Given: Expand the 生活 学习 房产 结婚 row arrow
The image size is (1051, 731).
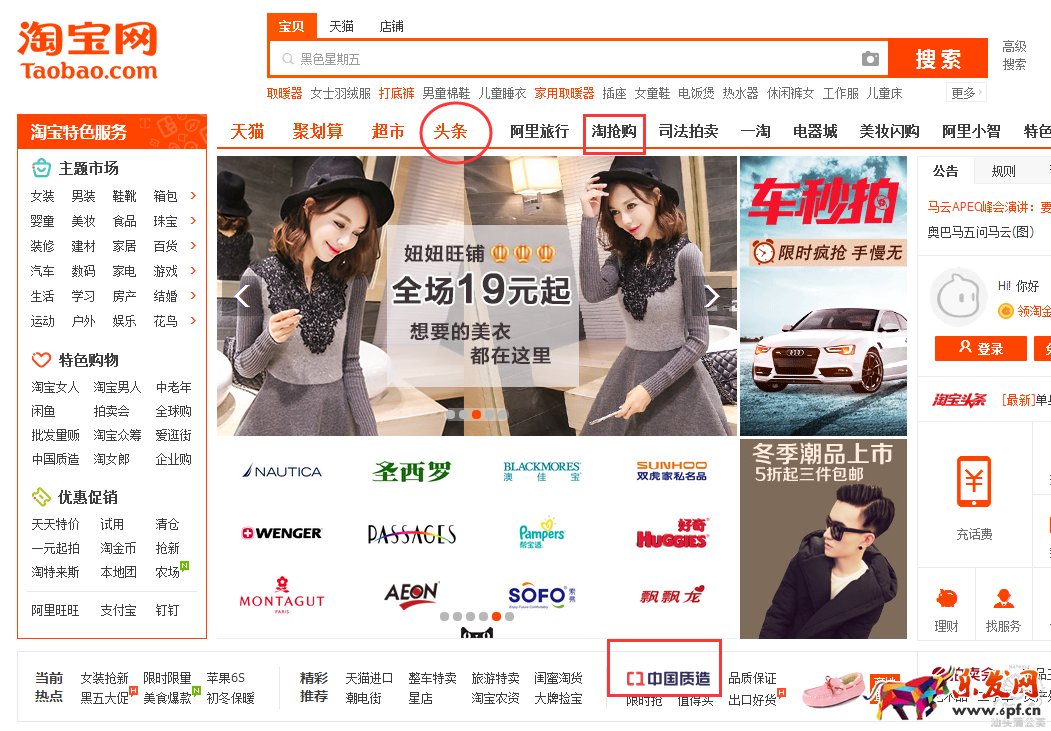Looking at the screenshot, I should [193, 295].
